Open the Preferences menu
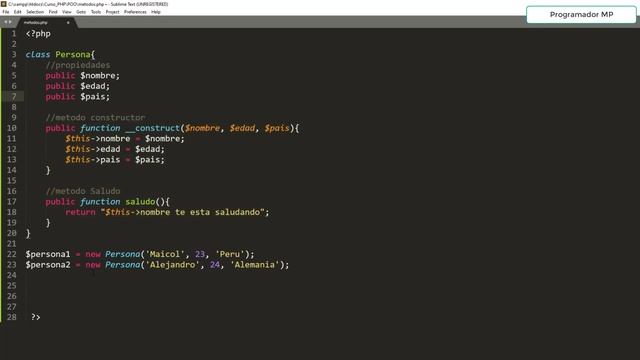 click(x=135, y=12)
